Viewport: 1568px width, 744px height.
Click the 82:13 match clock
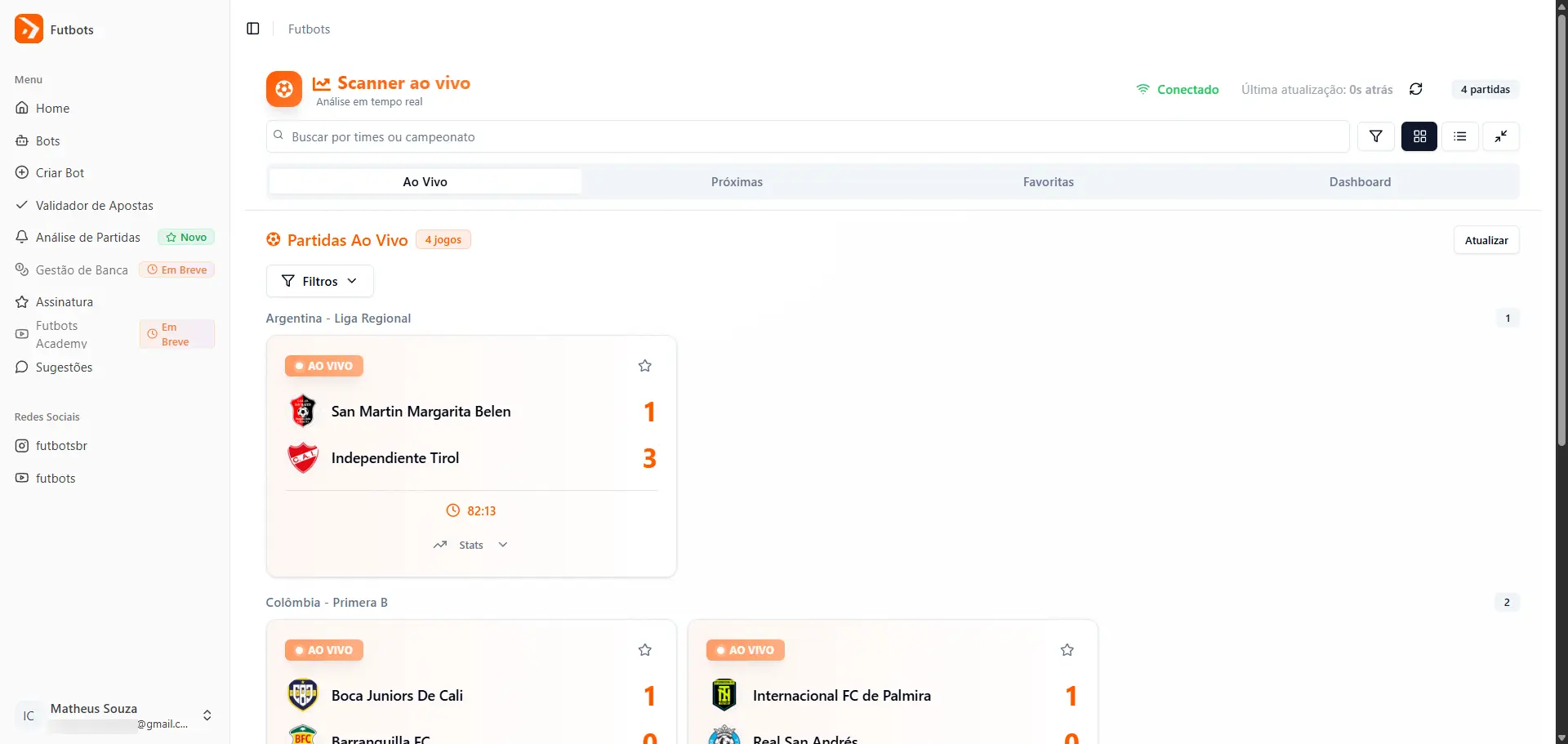471,510
